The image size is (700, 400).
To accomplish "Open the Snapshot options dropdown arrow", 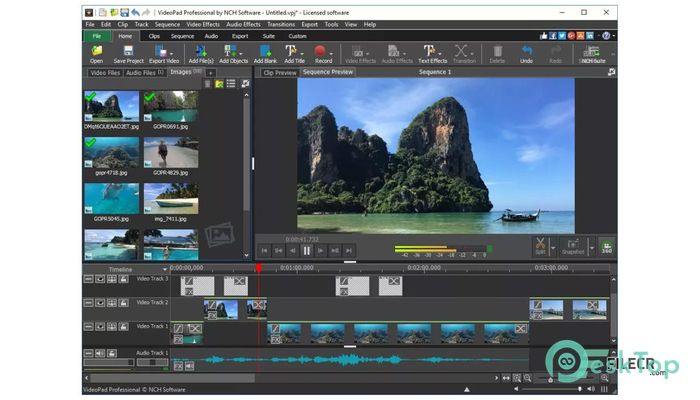I will point(590,247).
